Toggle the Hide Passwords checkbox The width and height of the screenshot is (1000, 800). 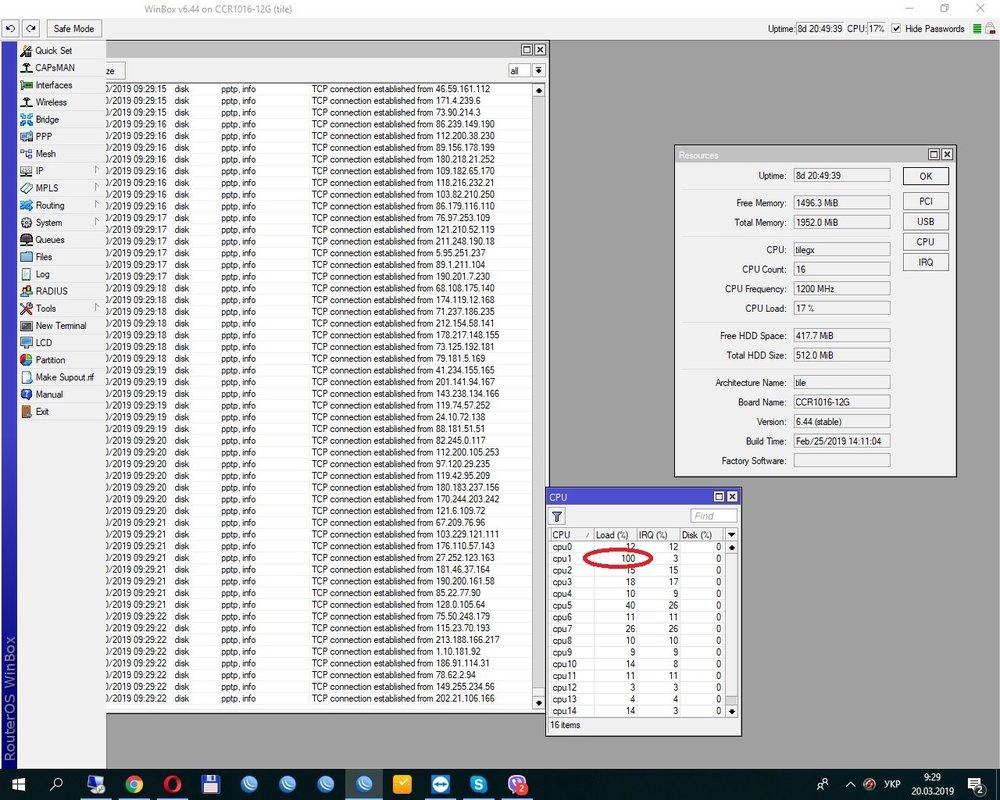[x=896, y=29]
